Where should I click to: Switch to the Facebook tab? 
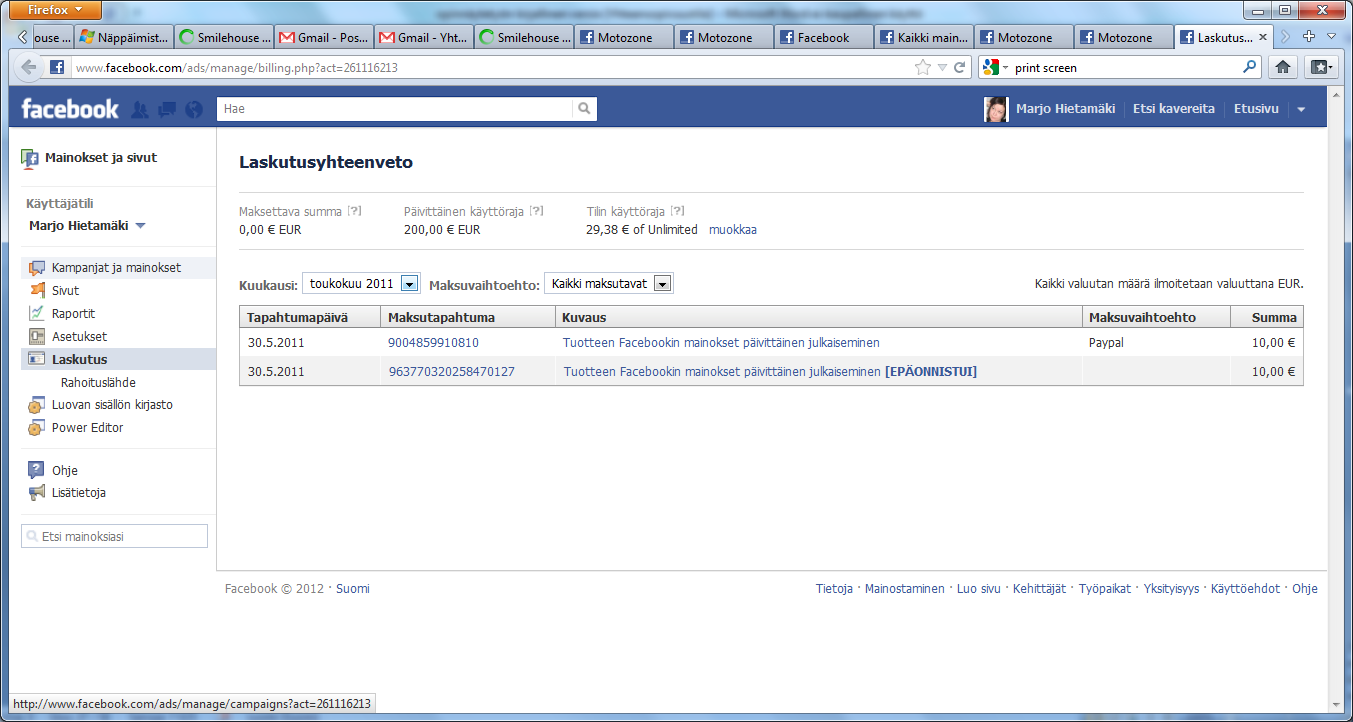click(x=823, y=37)
